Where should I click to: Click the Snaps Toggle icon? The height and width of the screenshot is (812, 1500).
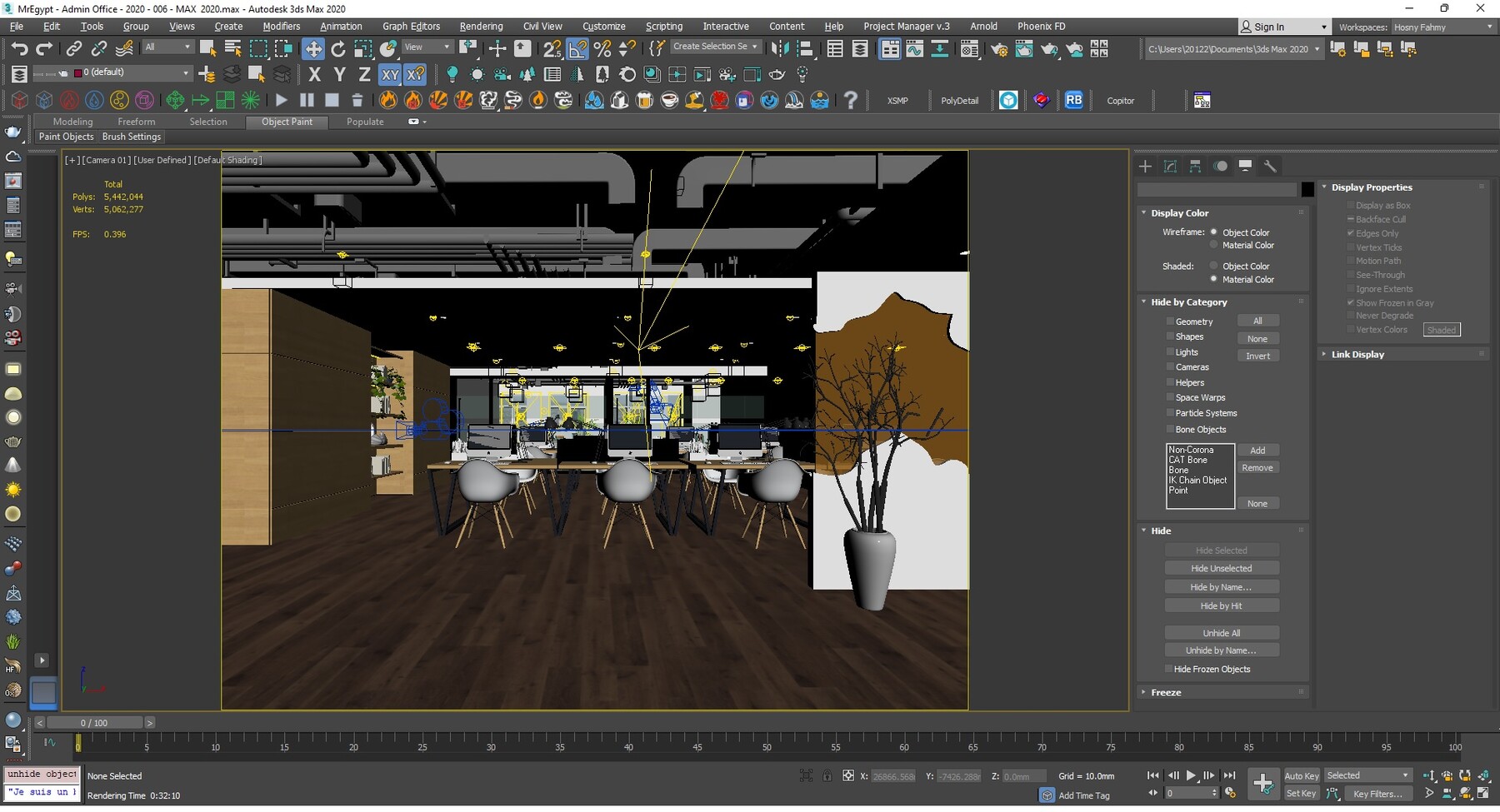pyautogui.click(x=552, y=48)
